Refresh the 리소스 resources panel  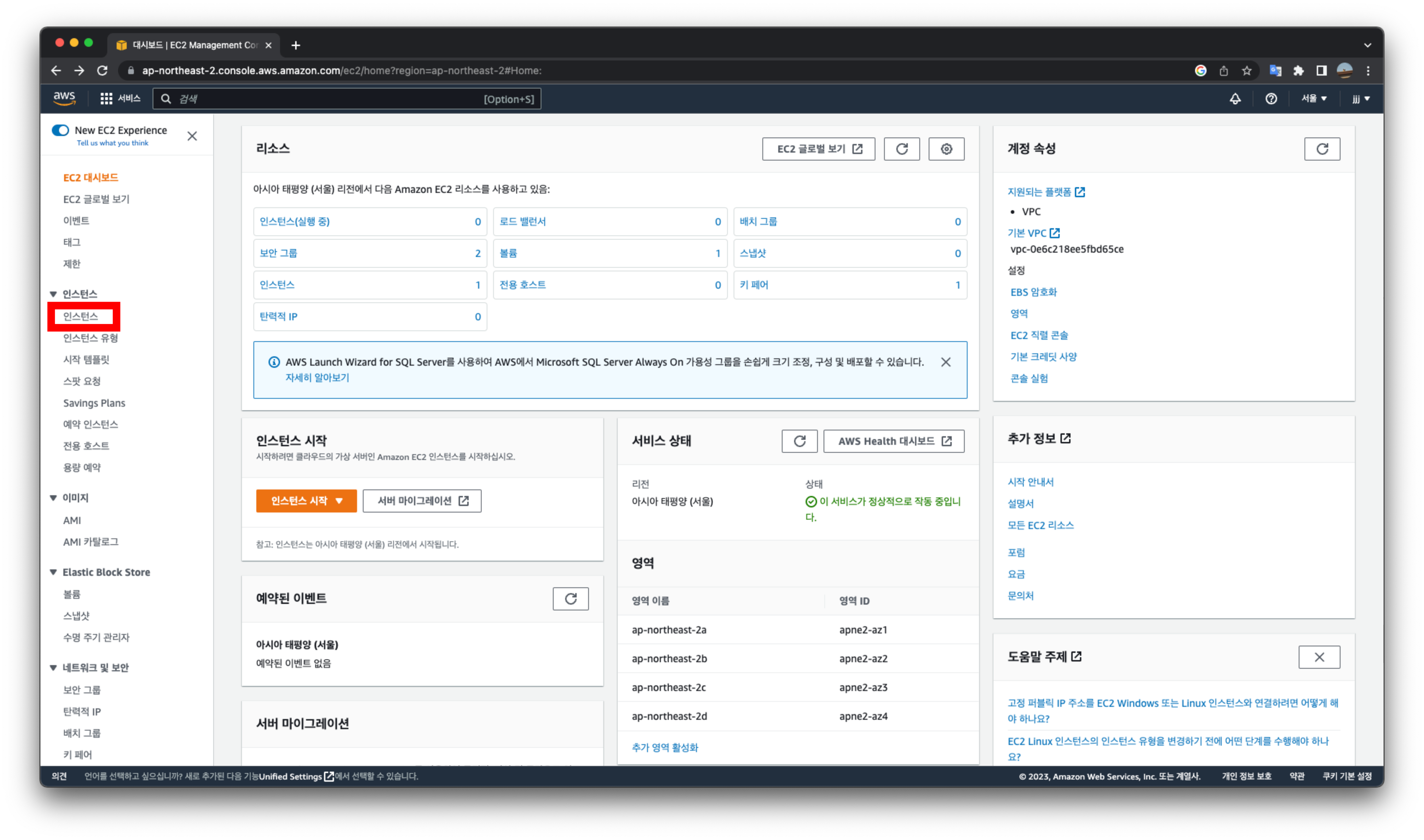[x=902, y=149]
